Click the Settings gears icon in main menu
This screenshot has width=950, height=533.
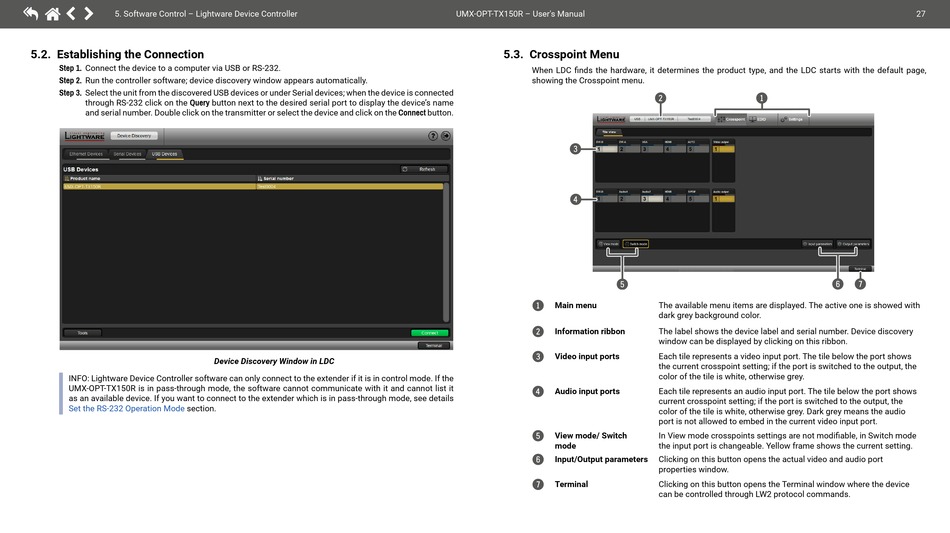[x=783, y=119]
